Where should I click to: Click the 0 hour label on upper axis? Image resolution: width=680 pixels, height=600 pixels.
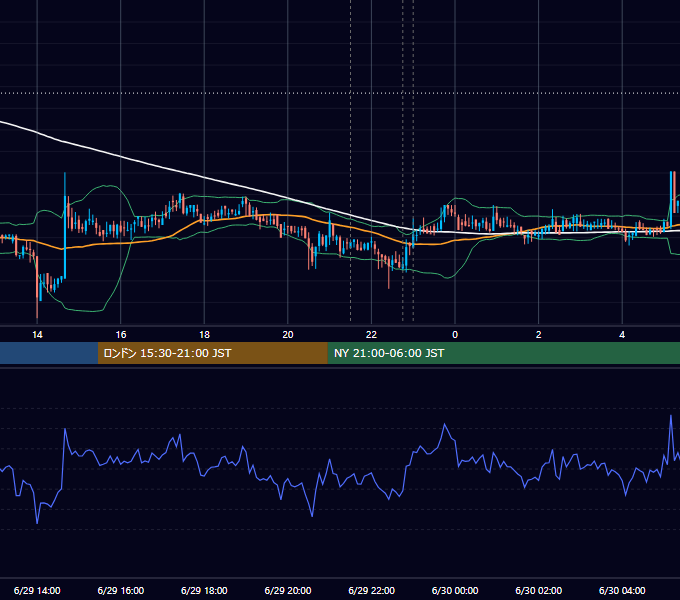pos(455,335)
